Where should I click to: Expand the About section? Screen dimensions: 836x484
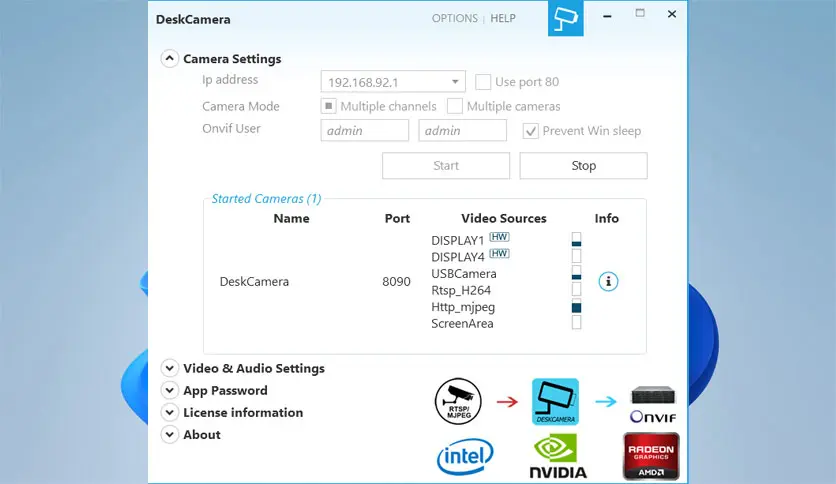click(170, 434)
